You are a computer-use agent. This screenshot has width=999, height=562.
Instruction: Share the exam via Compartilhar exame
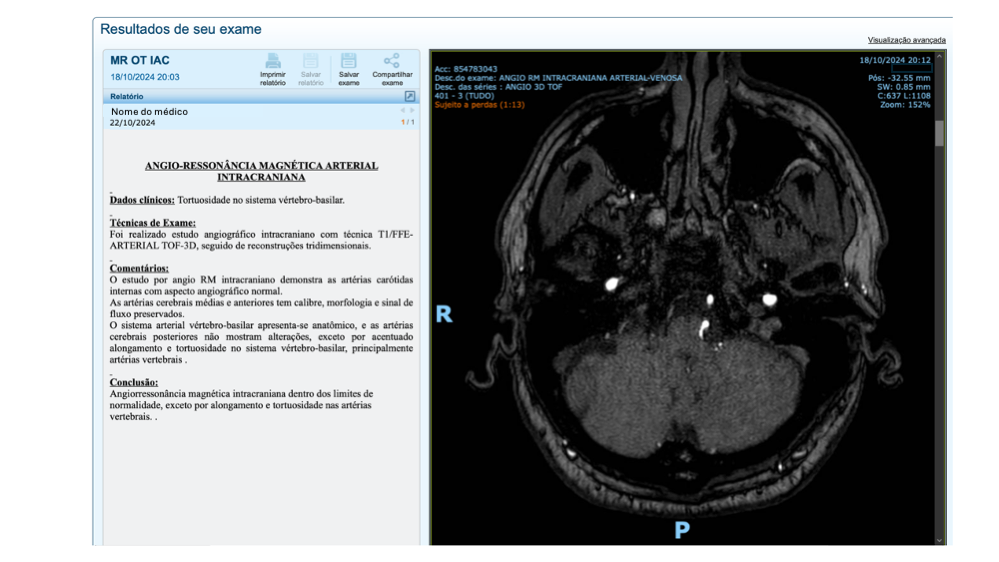click(x=392, y=62)
